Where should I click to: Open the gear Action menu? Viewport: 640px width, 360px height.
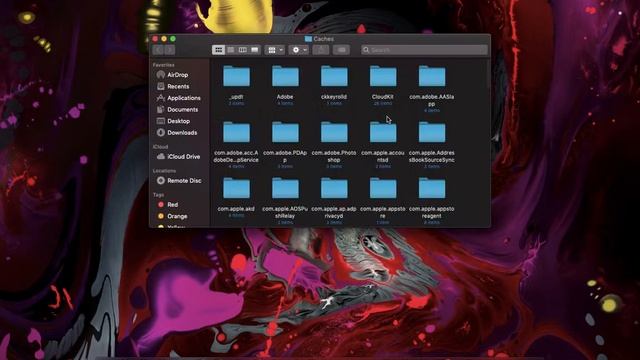click(298, 50)
